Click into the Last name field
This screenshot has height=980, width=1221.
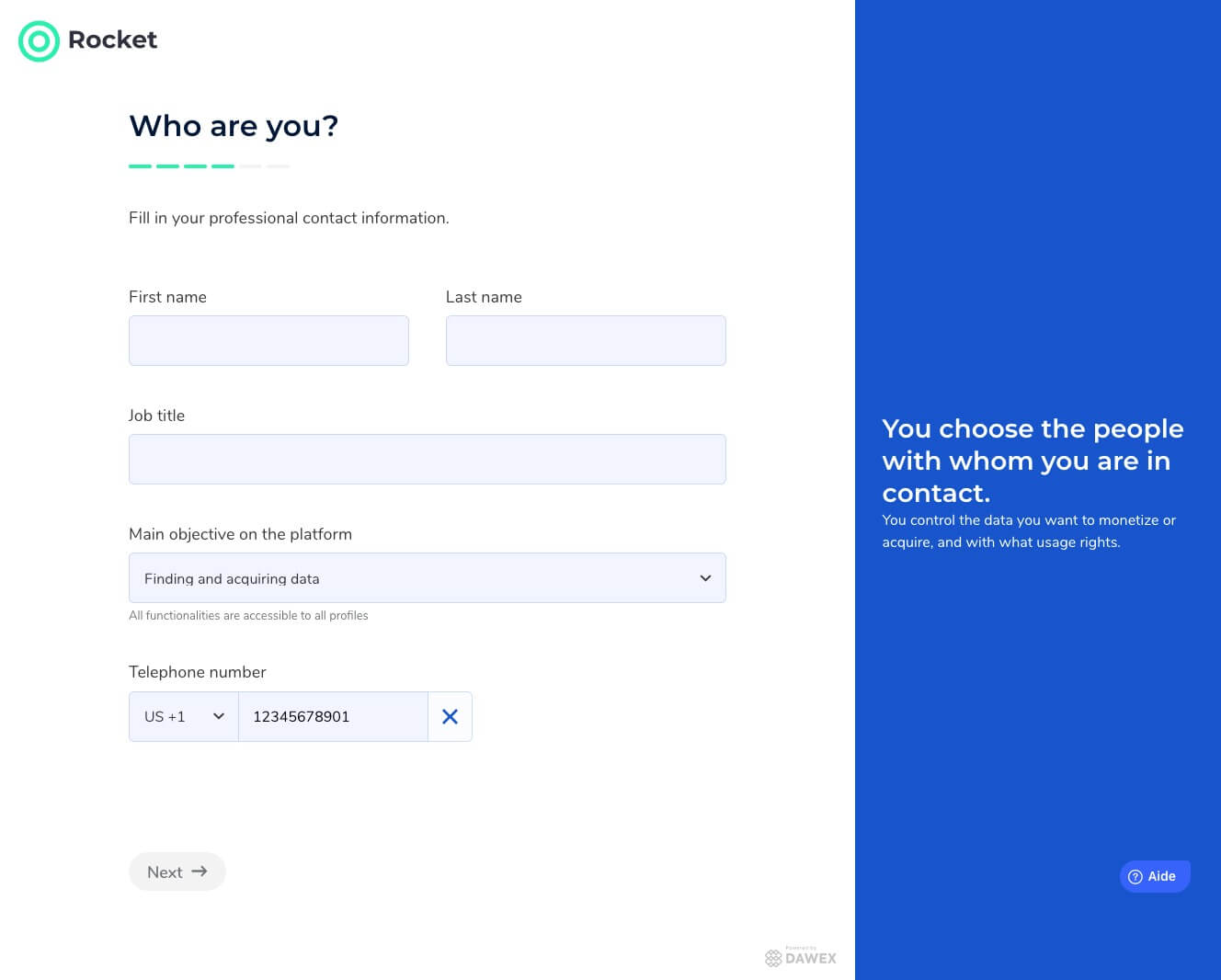tap(586, 341)
